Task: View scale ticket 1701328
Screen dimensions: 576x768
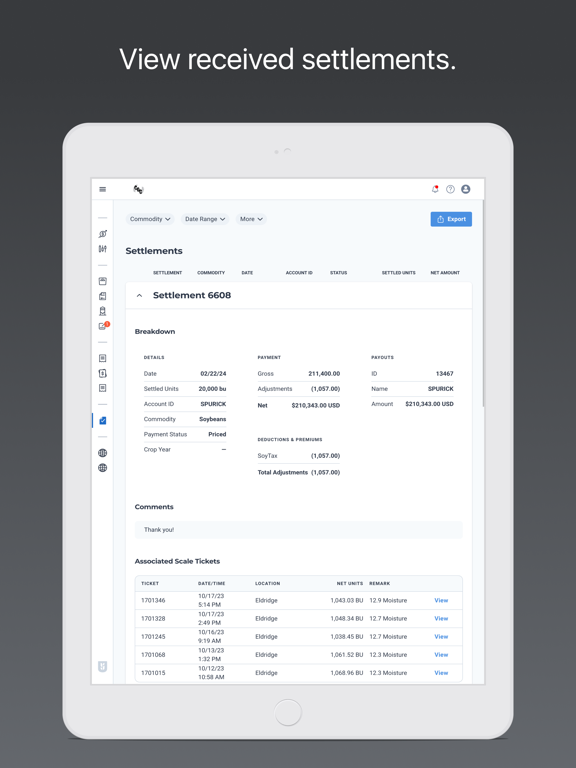Action: (x=441, y=619)
